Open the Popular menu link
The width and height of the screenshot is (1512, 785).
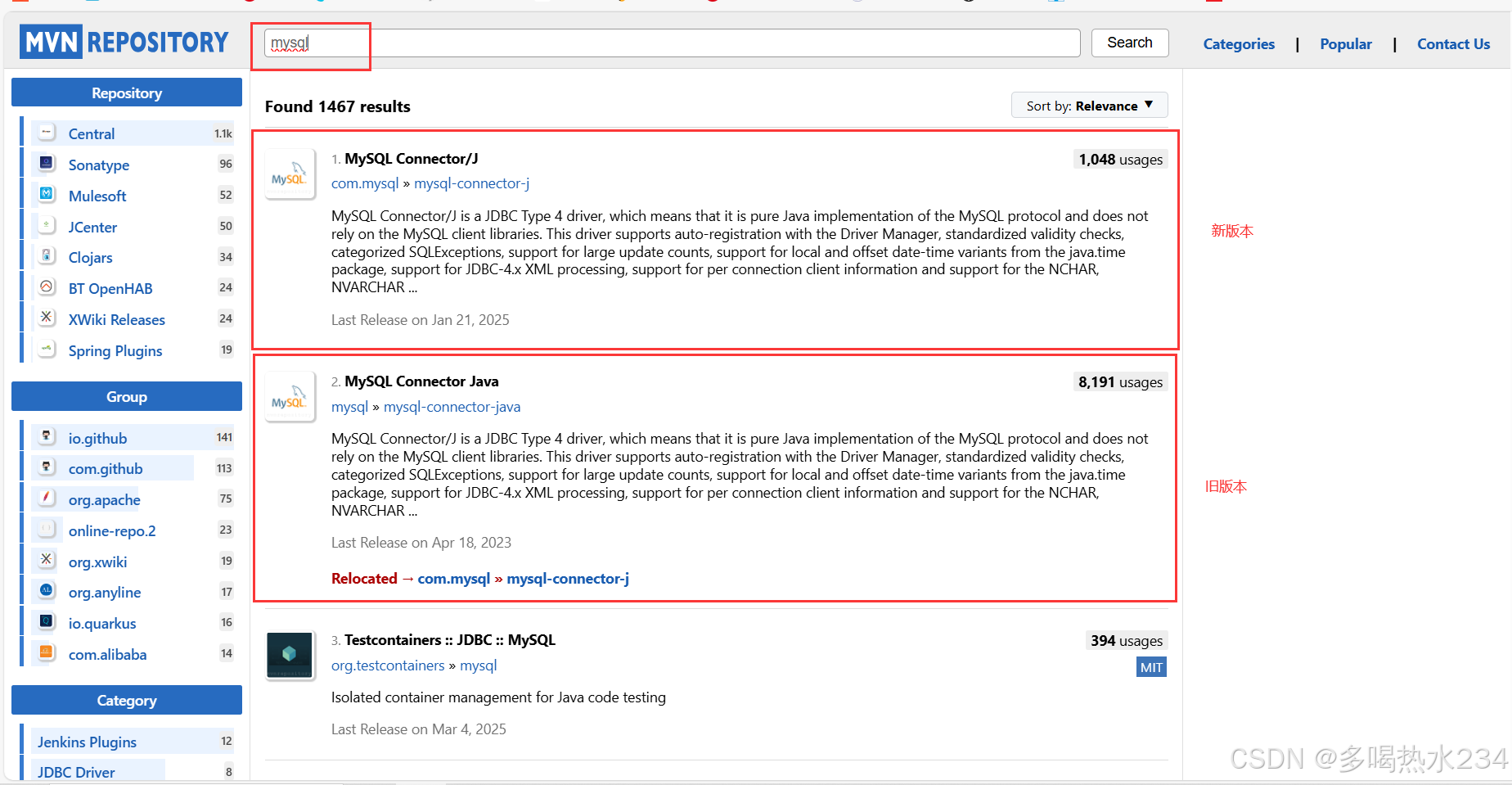coord(1346,44)
